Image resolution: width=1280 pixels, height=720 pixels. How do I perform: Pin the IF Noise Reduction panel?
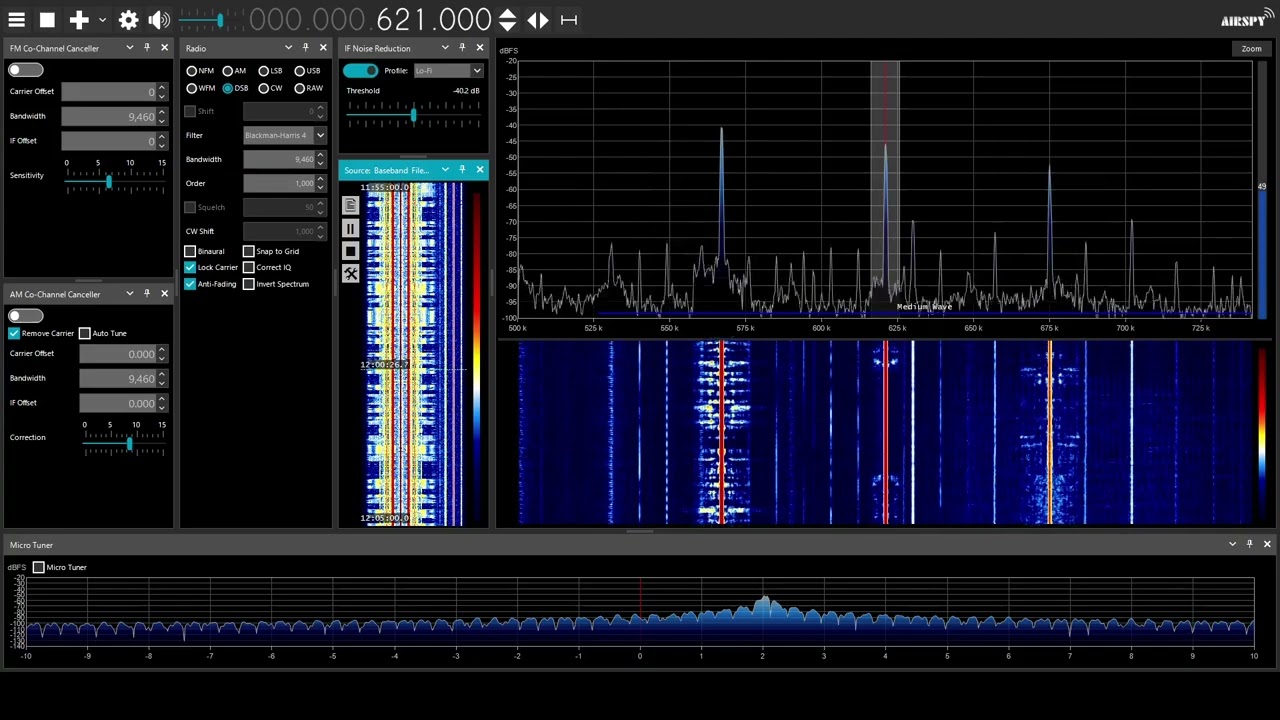462,48
